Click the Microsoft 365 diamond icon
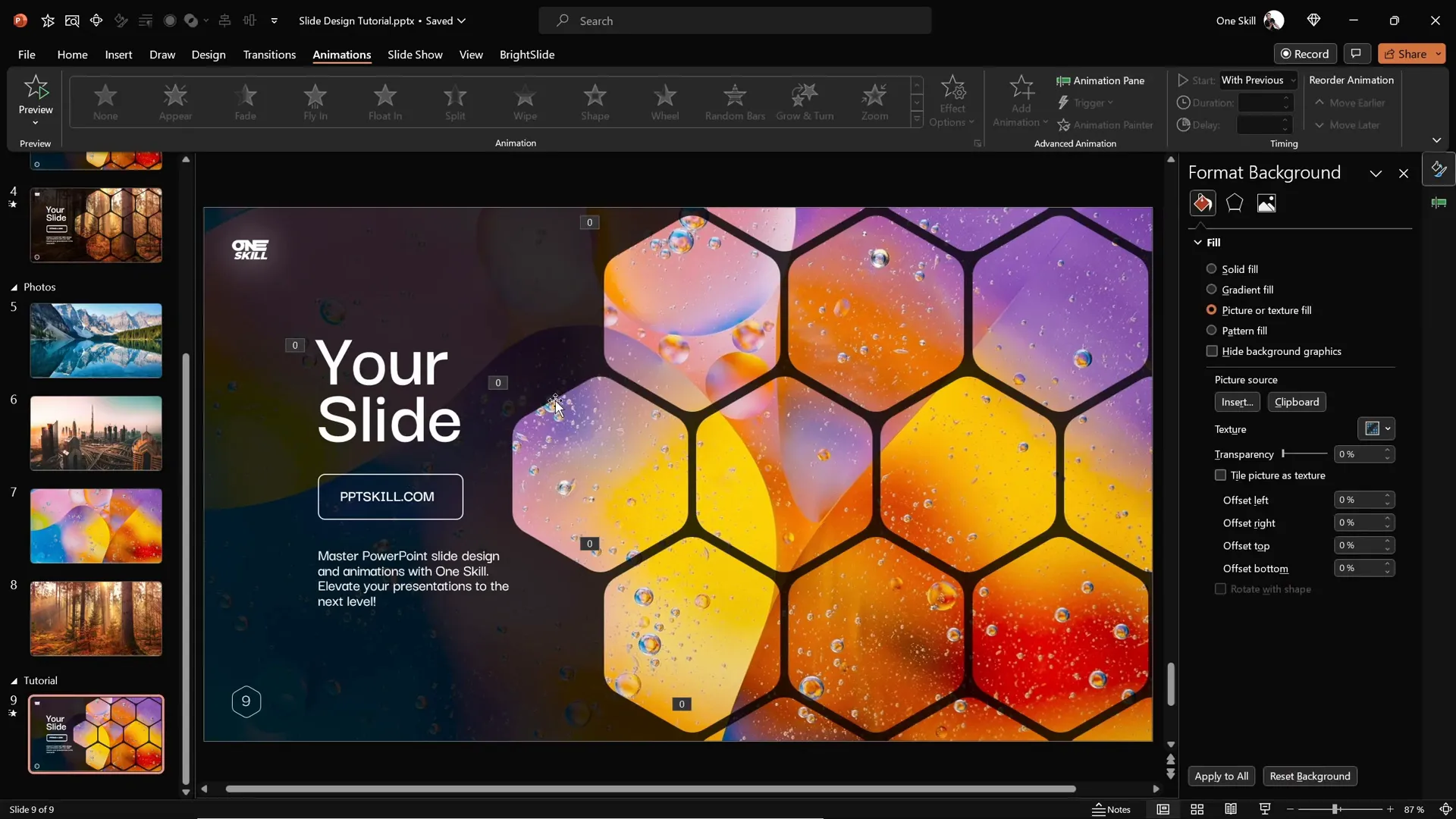The width and height of the screenshot is (1456, 819). [1313, 20]
